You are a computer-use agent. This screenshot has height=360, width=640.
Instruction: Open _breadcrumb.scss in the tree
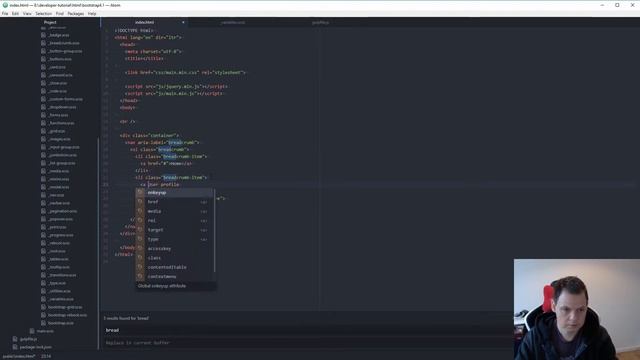(x=63, y=43)
